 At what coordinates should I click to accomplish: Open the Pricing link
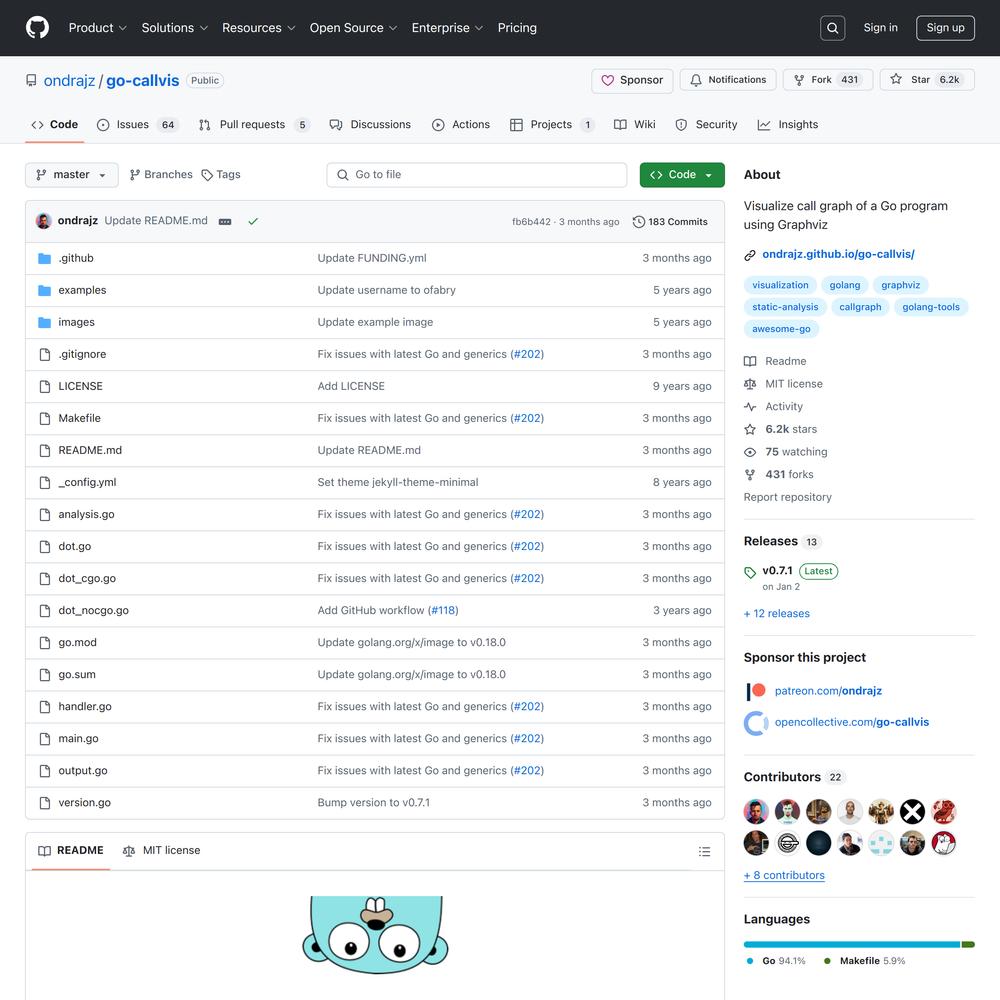click(x=517, y=28)
